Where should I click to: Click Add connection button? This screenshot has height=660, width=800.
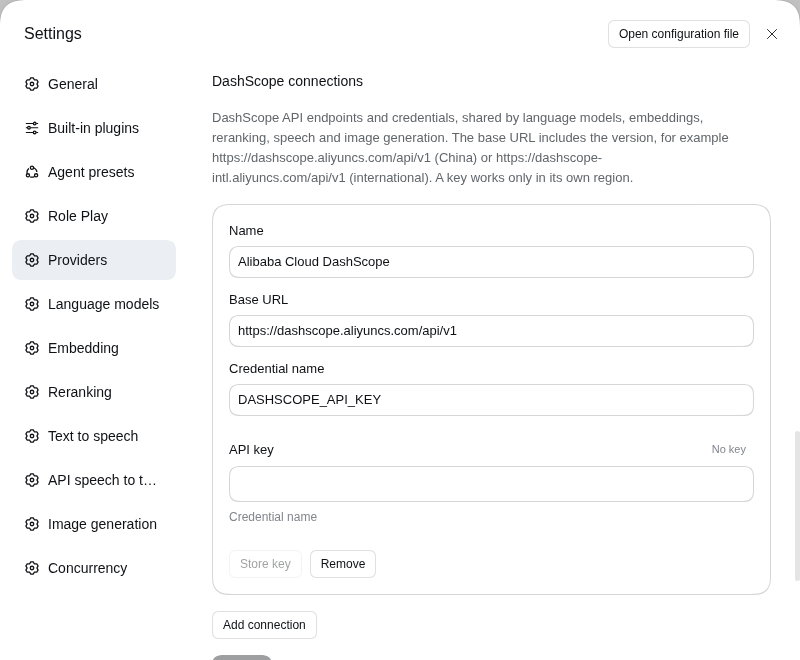click(x=264, y=625)
